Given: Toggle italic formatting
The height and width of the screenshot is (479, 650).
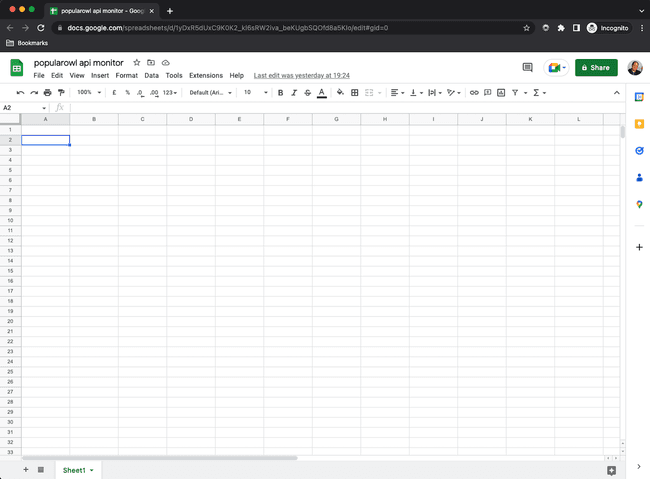Looking at the screenshot, I should coord(294,92).
